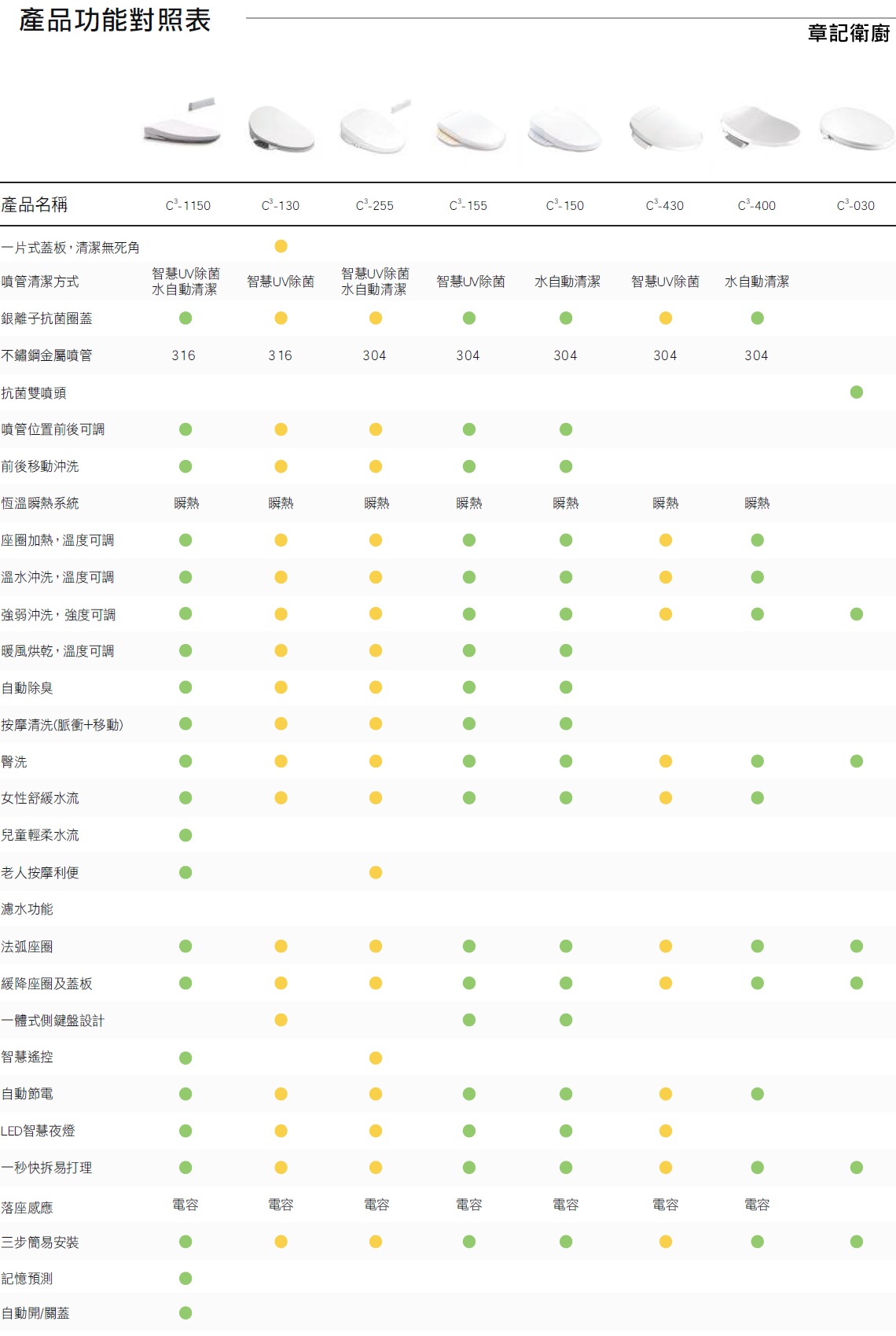Click the 316 value under C³-130
896x1336 pixels.
tap(281, 355)
